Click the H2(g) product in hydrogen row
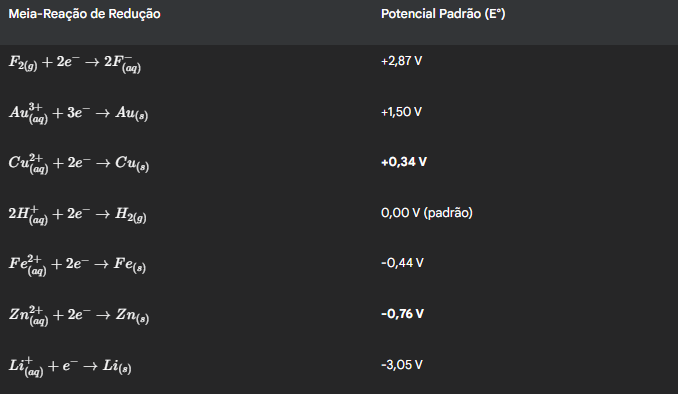Image resolution: width=678 pixels, height=394 pixels. [131, 215]
